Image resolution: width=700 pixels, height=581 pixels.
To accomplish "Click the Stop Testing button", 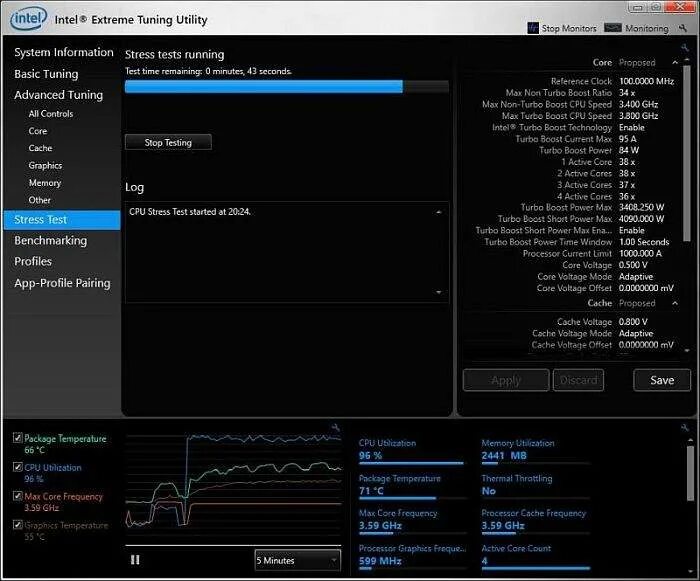I will 168,142.
